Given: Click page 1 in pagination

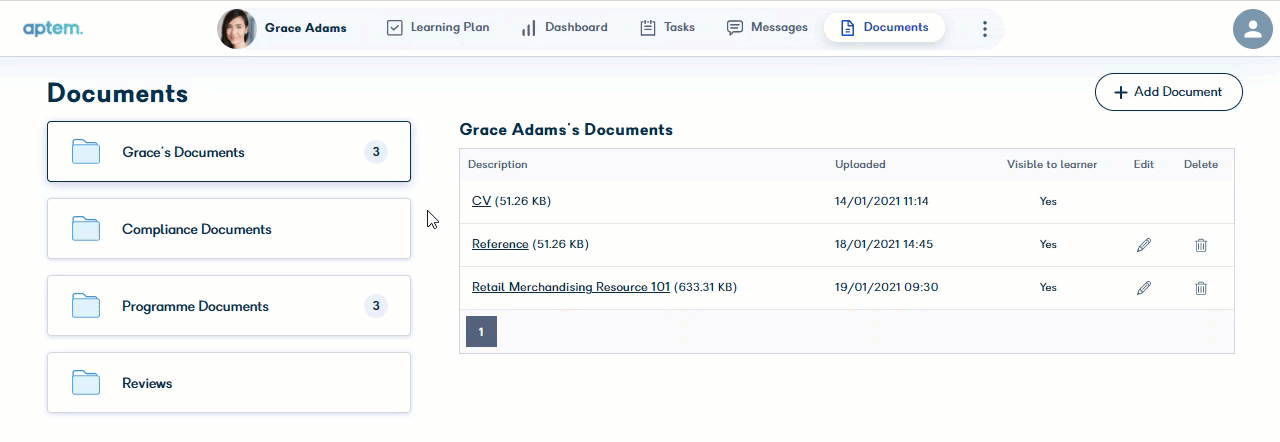Looking at the screenshot, I should [481, 332].
